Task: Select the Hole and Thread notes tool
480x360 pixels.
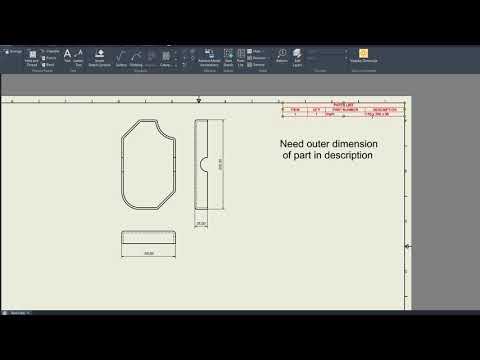Action: [32, 59]
